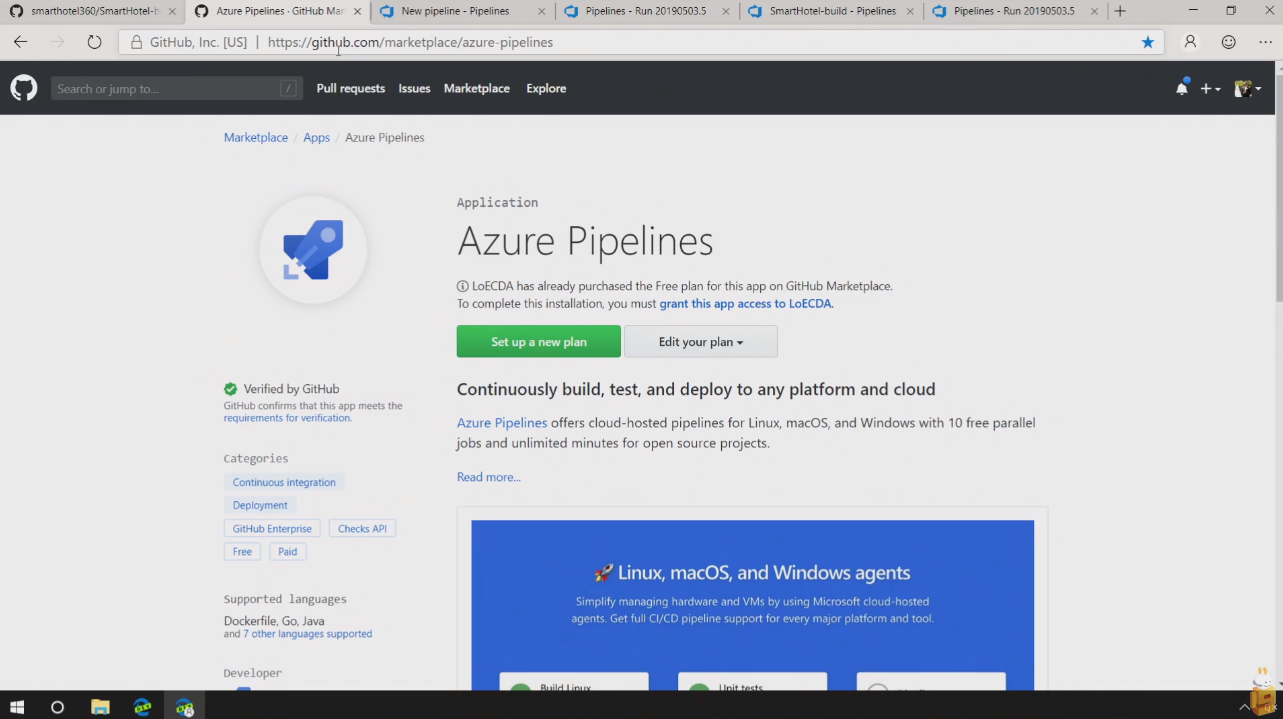Screen dimensions: 1283x719
Task: Expand the Edit your plan dropdown
Action: pos(700,342)
